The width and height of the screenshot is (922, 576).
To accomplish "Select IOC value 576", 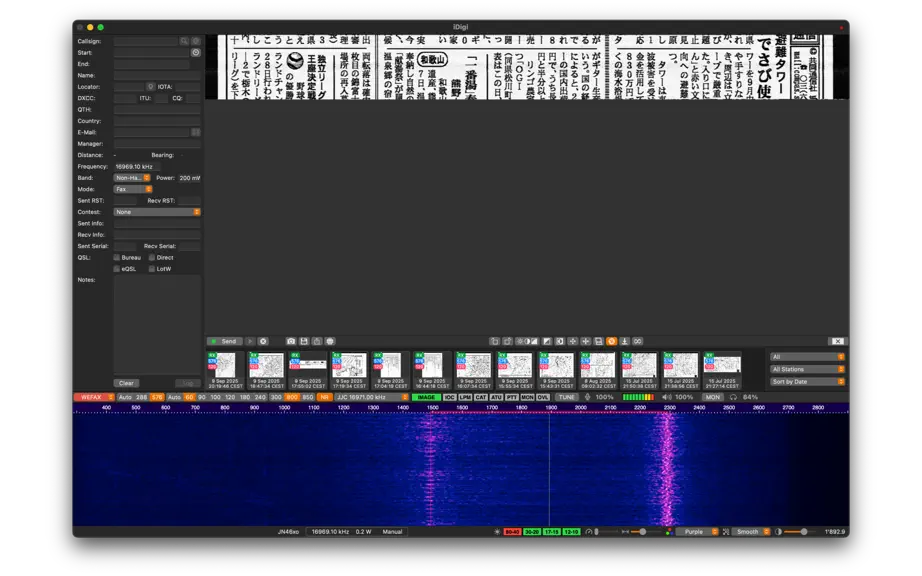I will (157, 397).
